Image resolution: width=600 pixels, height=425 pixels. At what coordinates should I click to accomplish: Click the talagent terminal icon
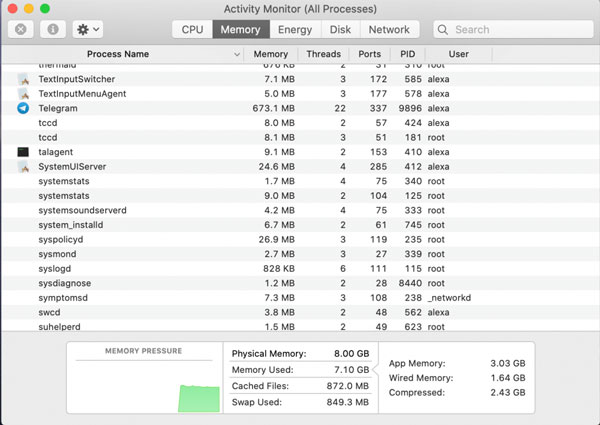[23, 152]
